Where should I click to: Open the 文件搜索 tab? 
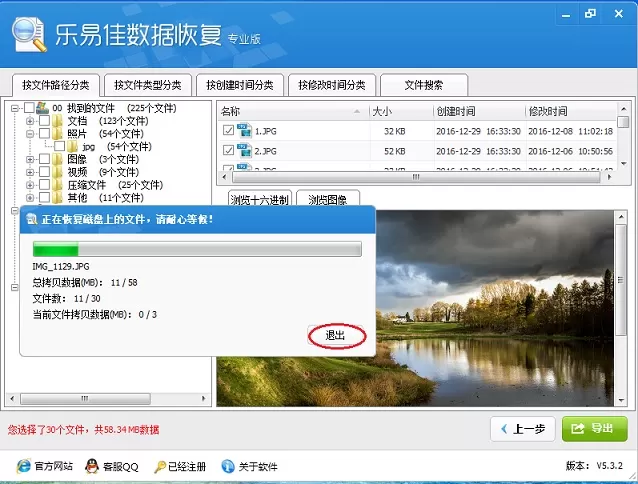point(424,85)
